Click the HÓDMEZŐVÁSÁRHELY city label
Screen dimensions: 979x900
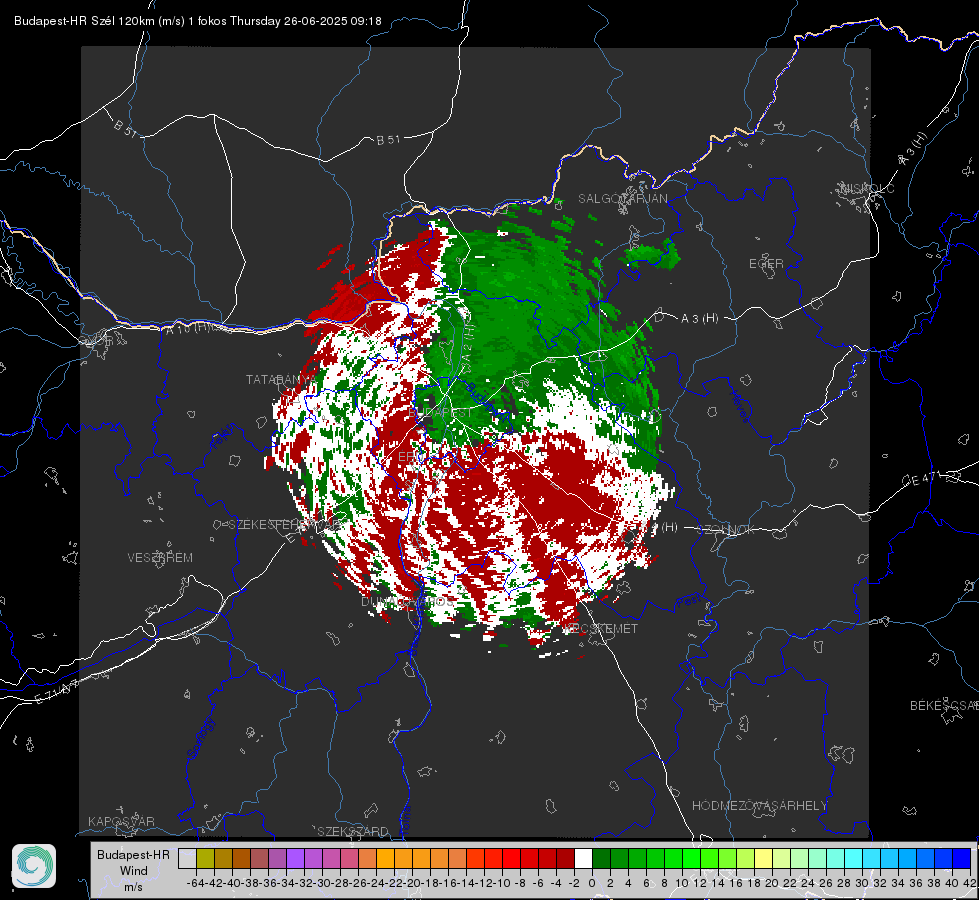pyautogui.click(x=759, y=806)
